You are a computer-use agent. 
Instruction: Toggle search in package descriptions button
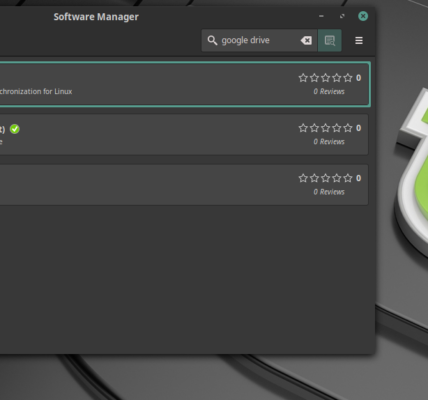[x=330, y=40]
